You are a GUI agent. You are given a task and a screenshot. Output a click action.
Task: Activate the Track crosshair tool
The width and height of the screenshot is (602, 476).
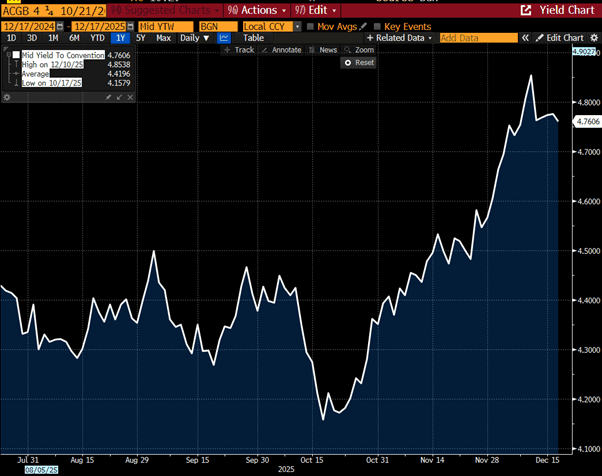tap(238, 50)
